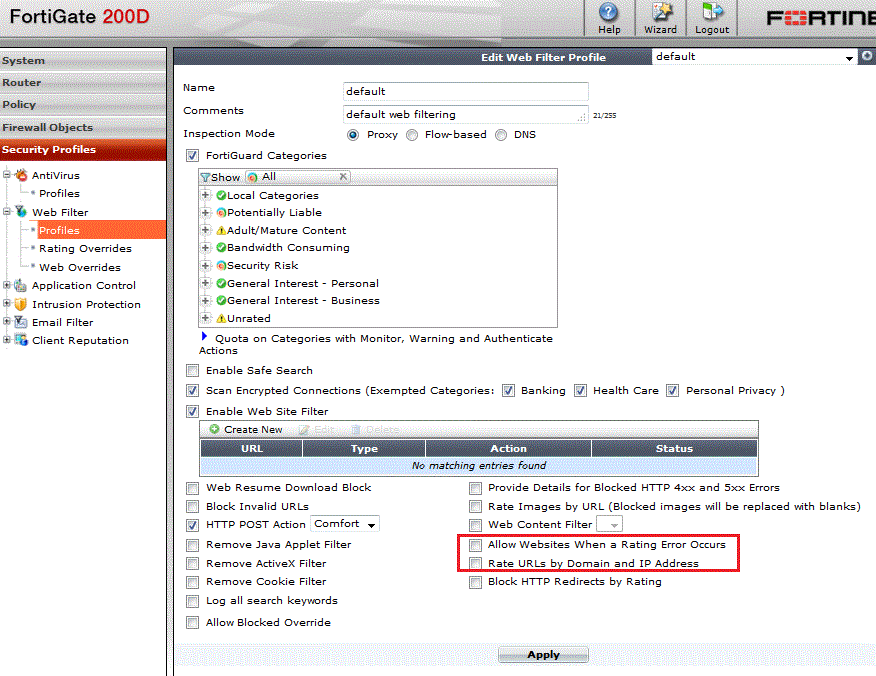This screenshot has width=876, height=676.
Task: Open the profile selector dropdown
Action: [x=754, y=56]
